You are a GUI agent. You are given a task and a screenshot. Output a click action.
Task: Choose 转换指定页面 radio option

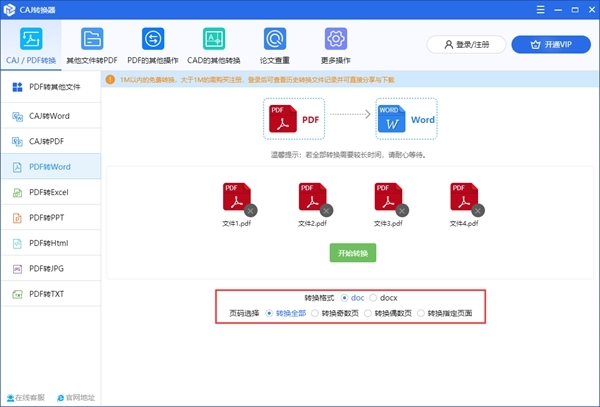421,313
